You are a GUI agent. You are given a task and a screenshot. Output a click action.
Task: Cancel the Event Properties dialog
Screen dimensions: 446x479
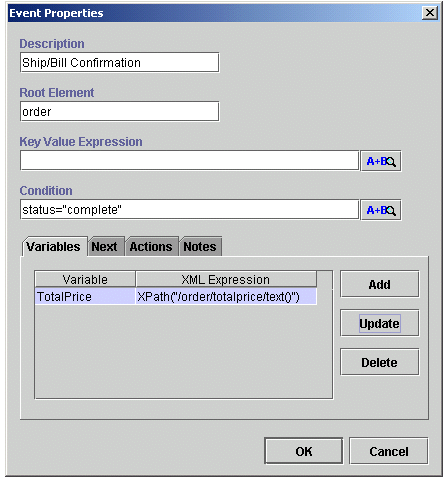pos(388,451)
